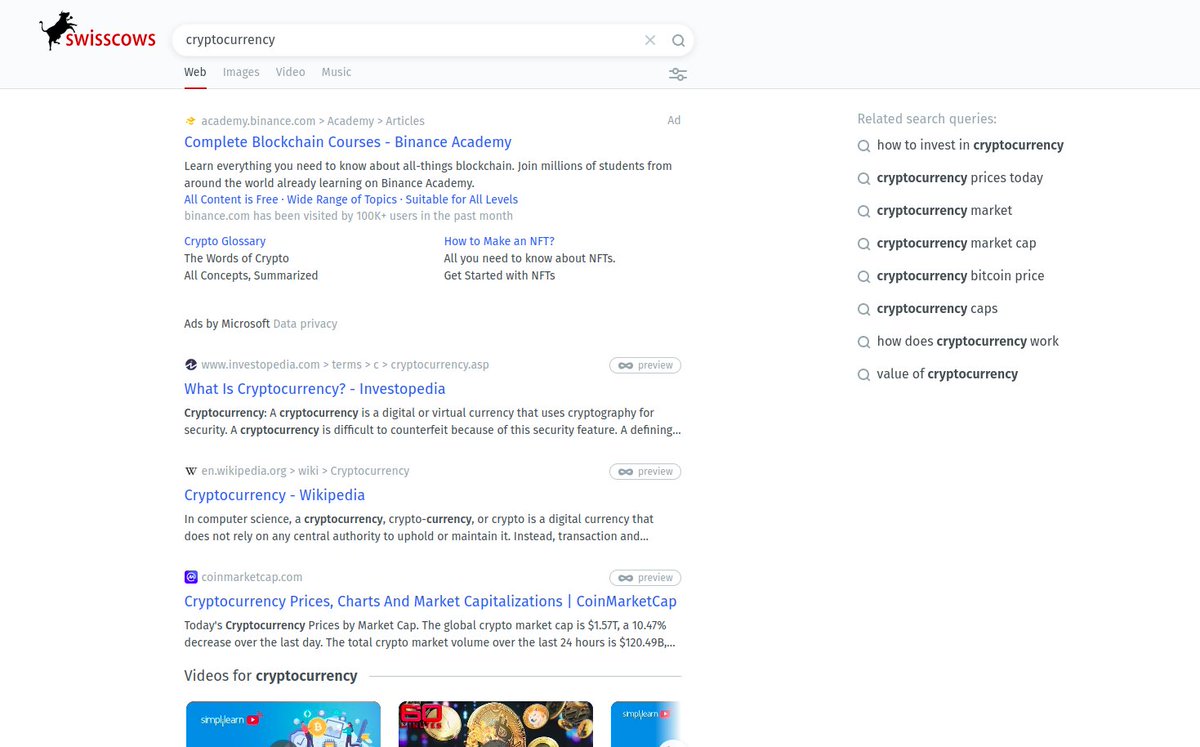1200x747 pixels.
Task: Focus the cryptocurrency search input field
Action: point(410,40)
